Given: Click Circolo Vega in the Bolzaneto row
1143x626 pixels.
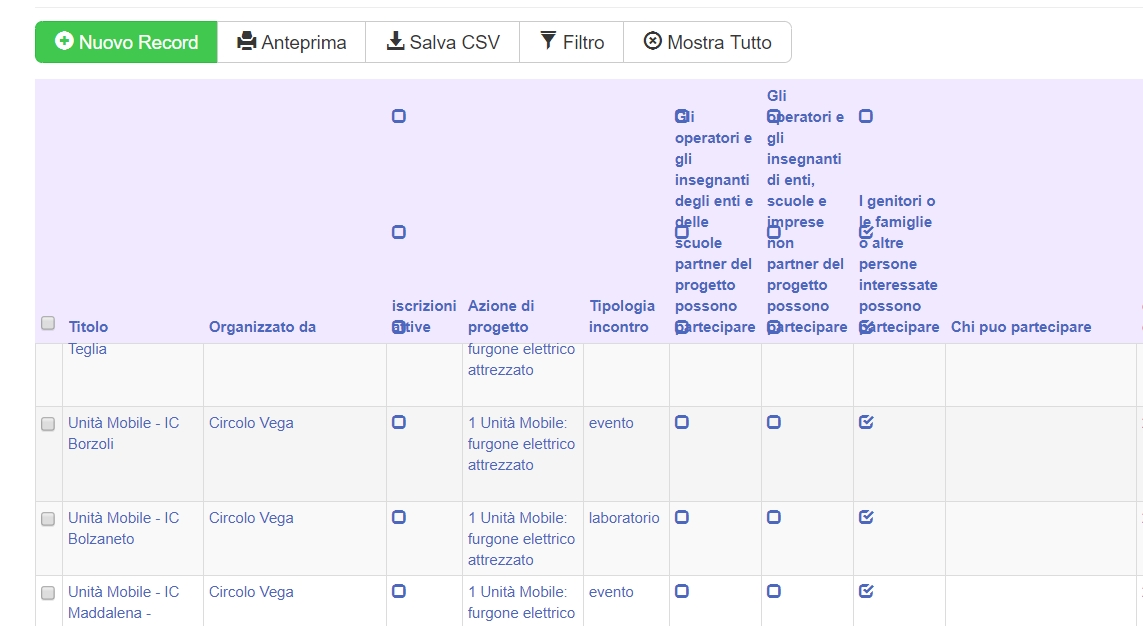Looking at the screenshot, I should click(x=251, y=518).
